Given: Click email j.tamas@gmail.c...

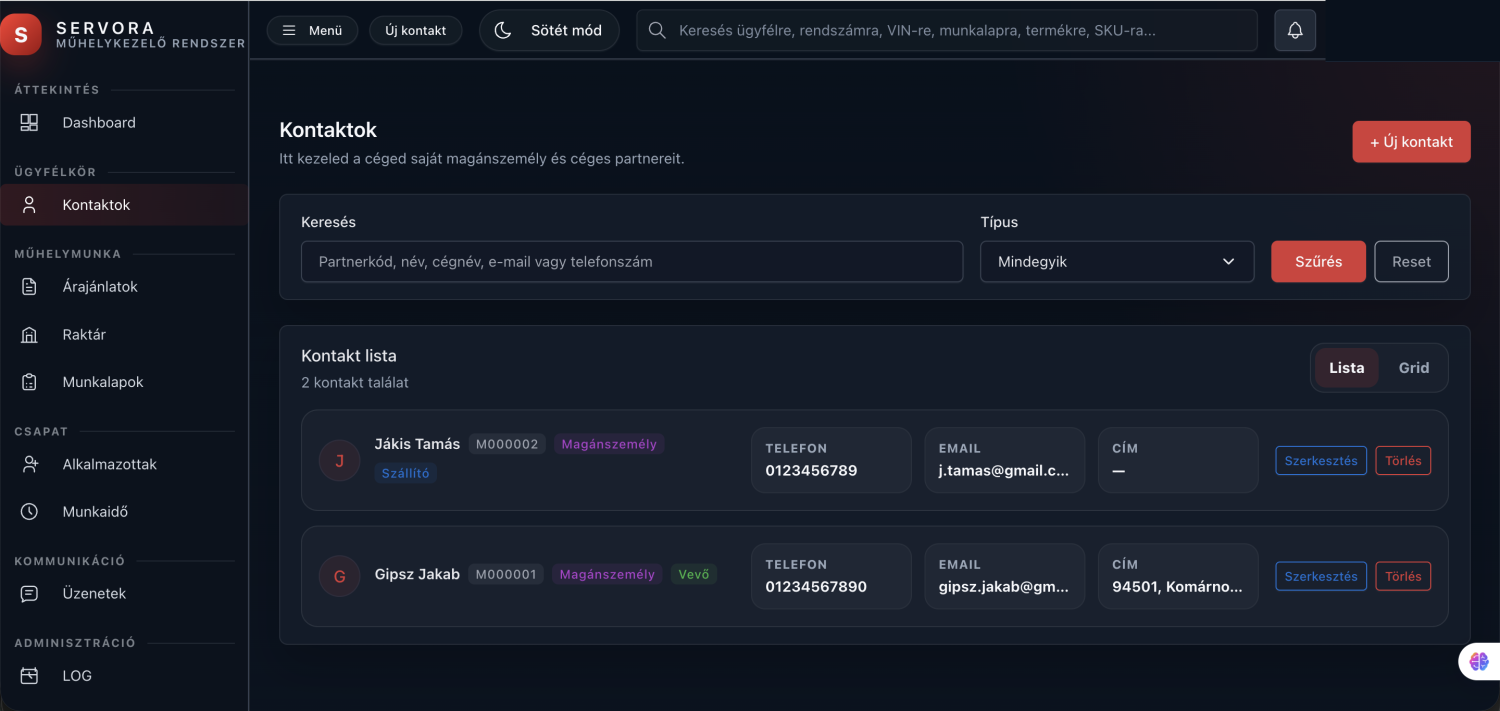Looking at the screenshot, I should coord(1004,470).
